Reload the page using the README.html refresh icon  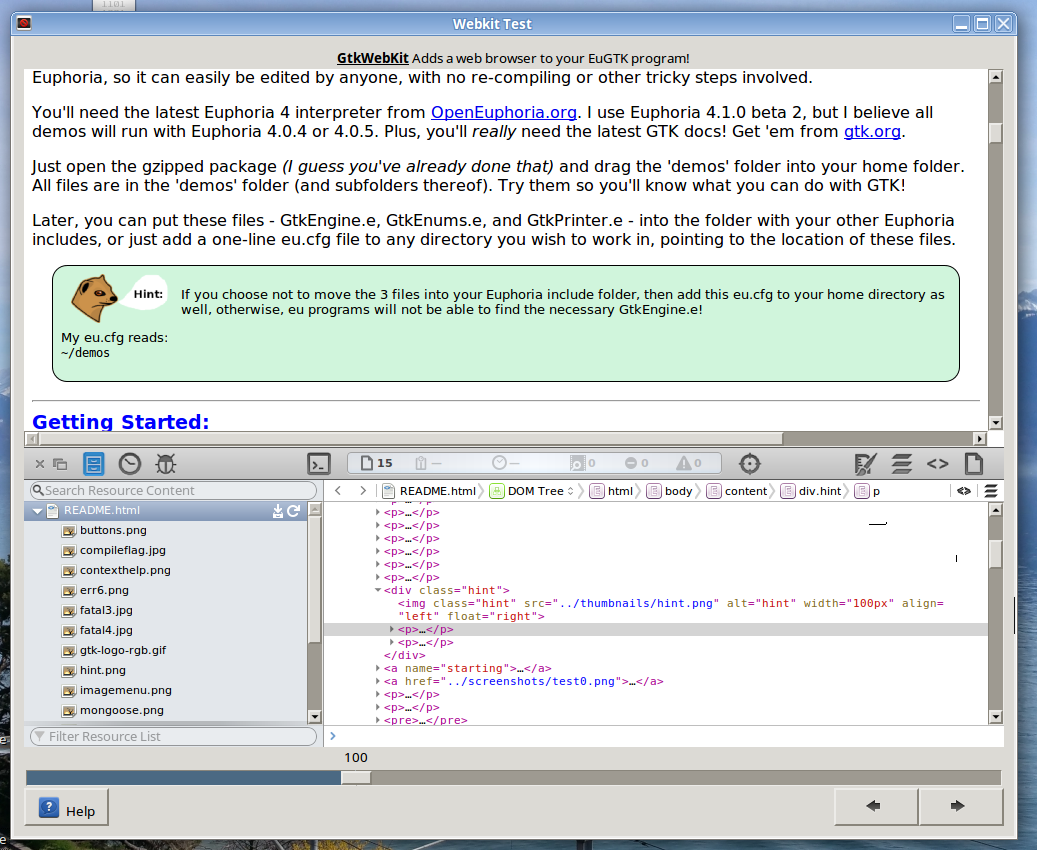(294, 511)
